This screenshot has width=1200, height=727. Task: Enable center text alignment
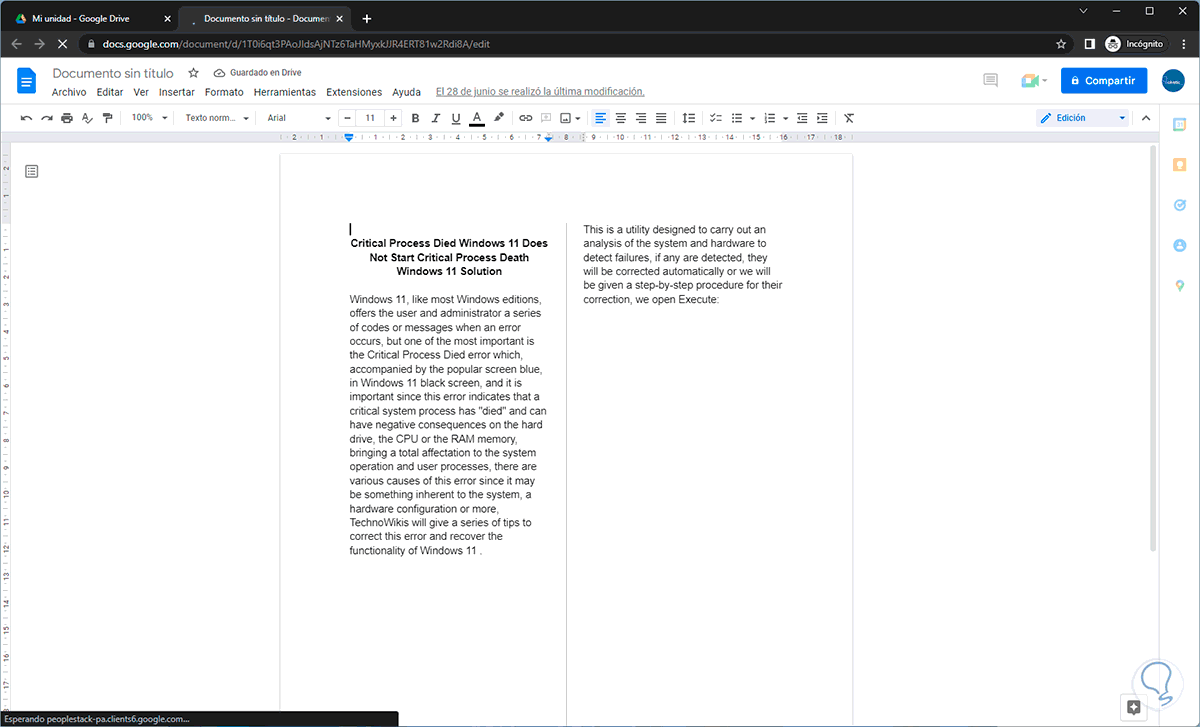620,118
